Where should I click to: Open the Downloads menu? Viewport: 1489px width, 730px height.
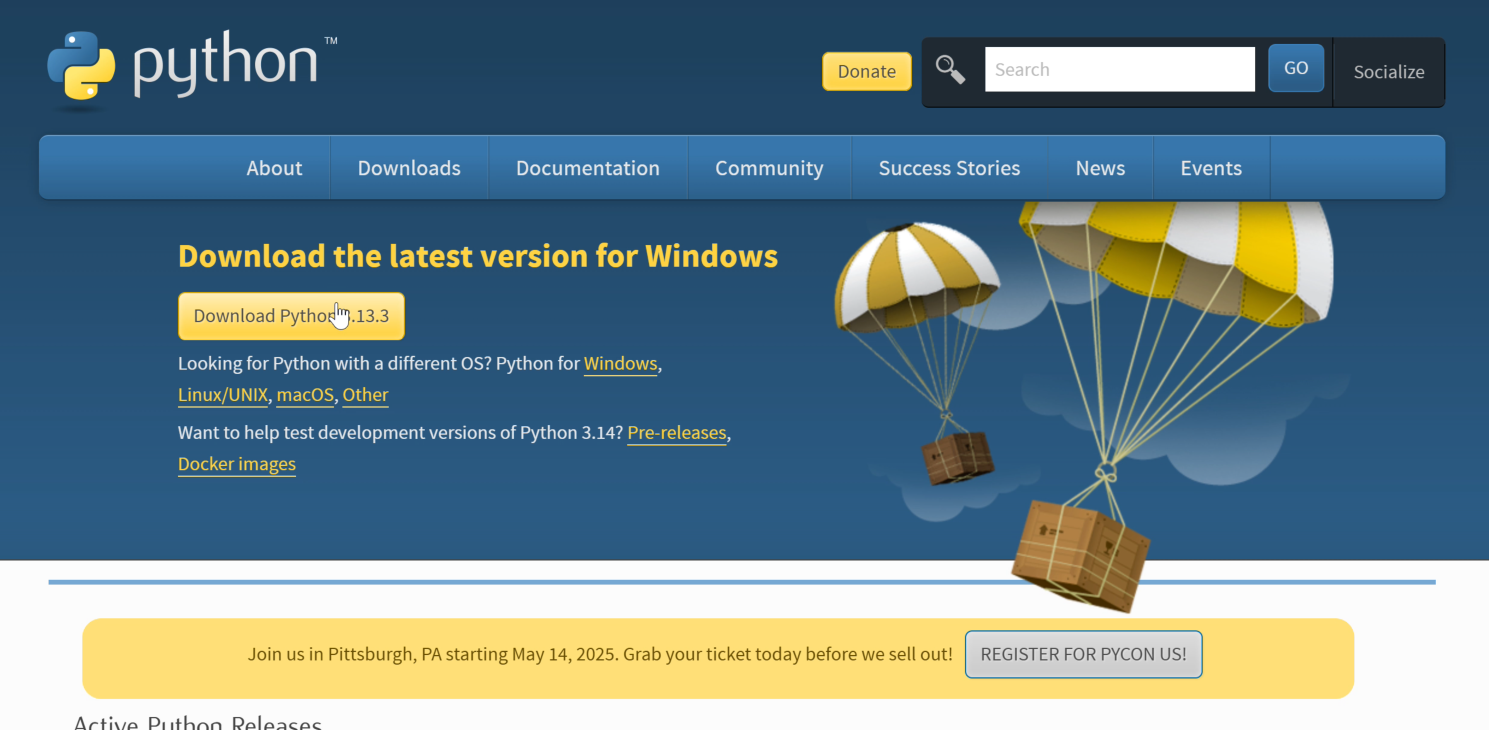pyautogui.click(x=409, y=168)
